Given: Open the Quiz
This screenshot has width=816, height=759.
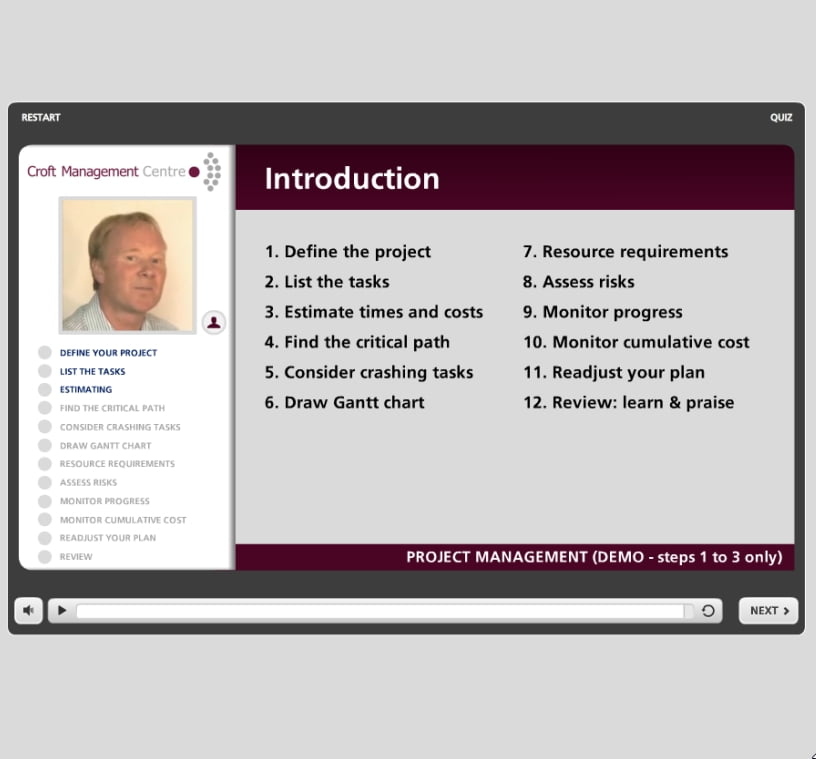Looking at the screenshot, I should 781,118.
